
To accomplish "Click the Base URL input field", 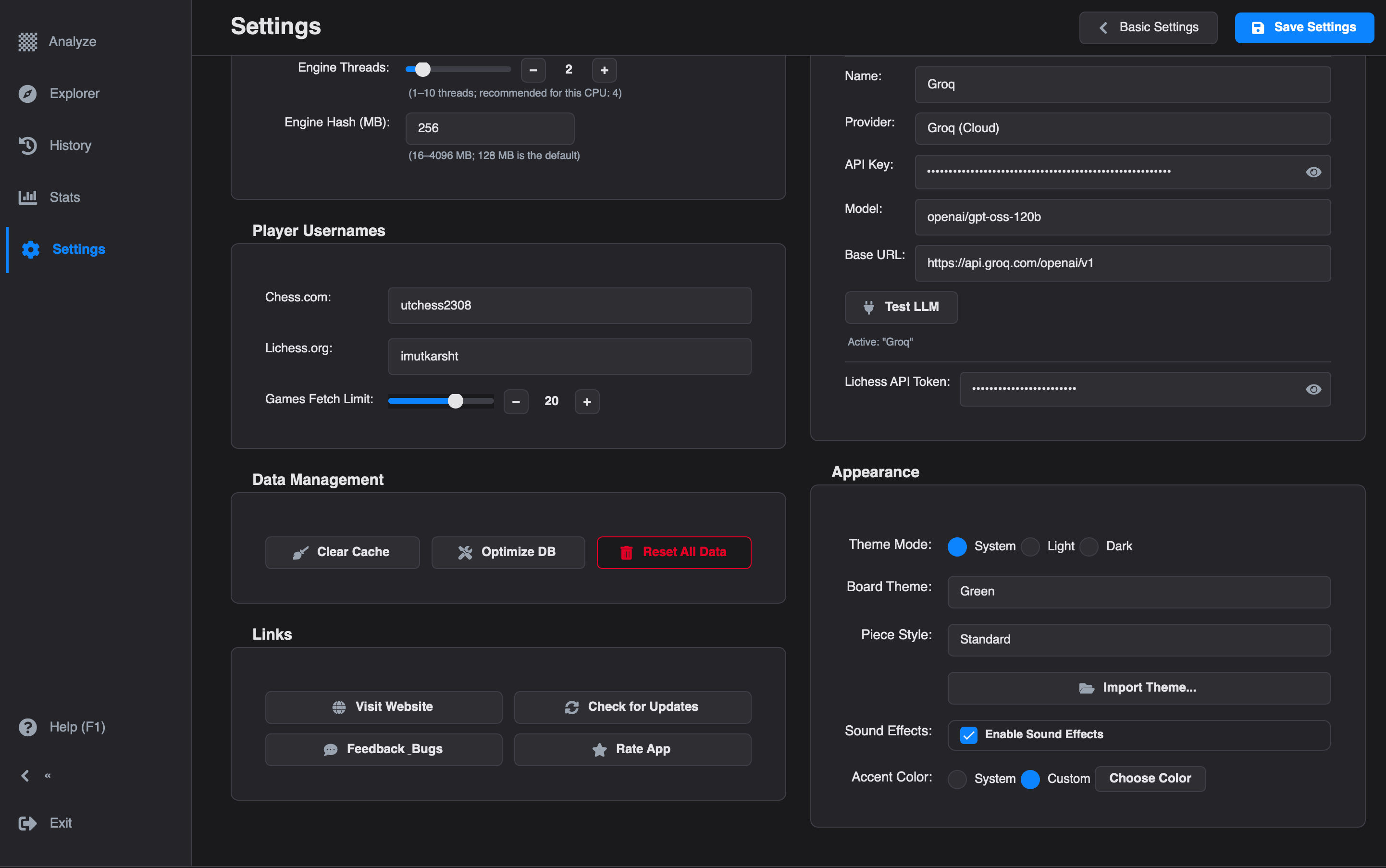I will click(x=1123, y=263).
